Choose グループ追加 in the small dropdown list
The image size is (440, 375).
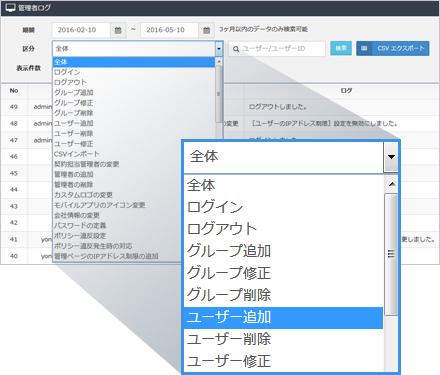[134, 93]
